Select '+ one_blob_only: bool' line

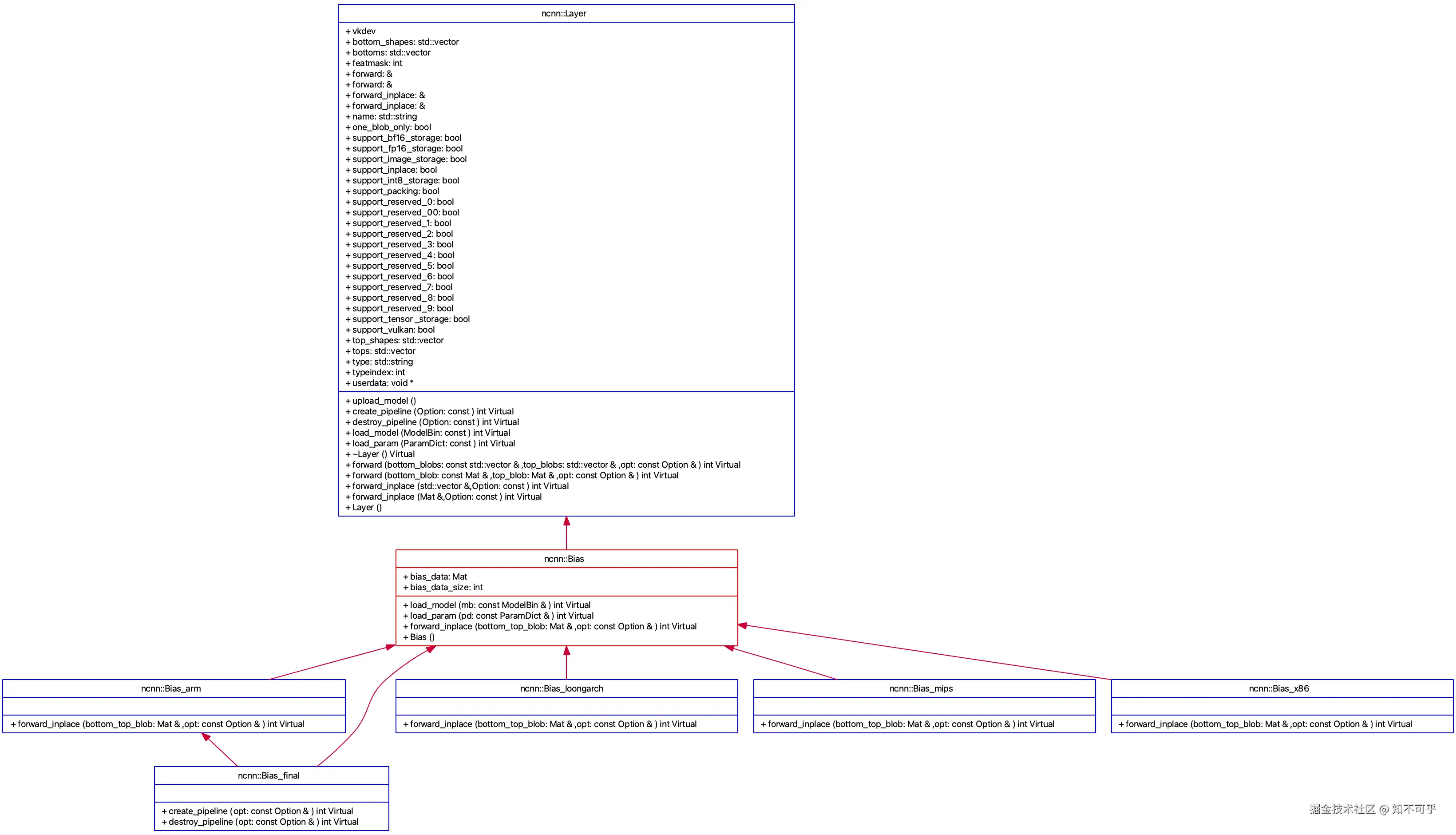click(x=388, y=127)
